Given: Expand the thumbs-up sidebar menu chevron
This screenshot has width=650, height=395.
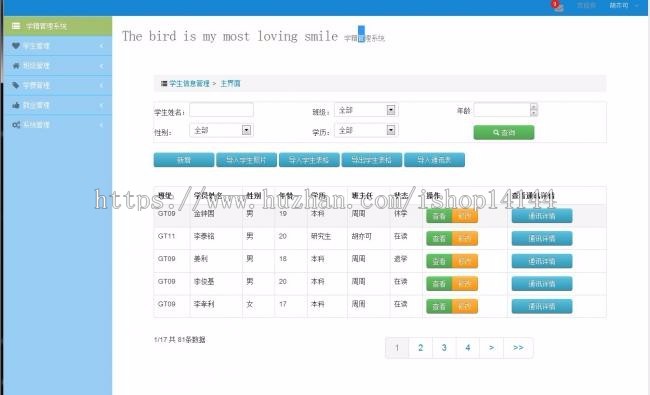Looking at the screenshot, I should [x=102, y=105].
